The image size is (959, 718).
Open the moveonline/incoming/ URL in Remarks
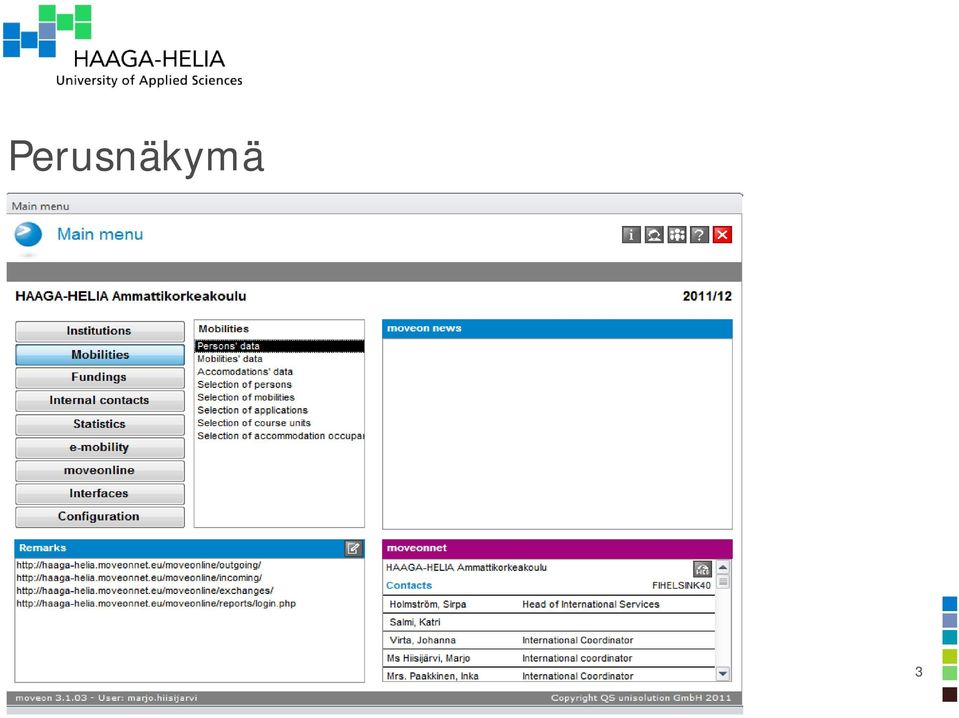point(139,578)
